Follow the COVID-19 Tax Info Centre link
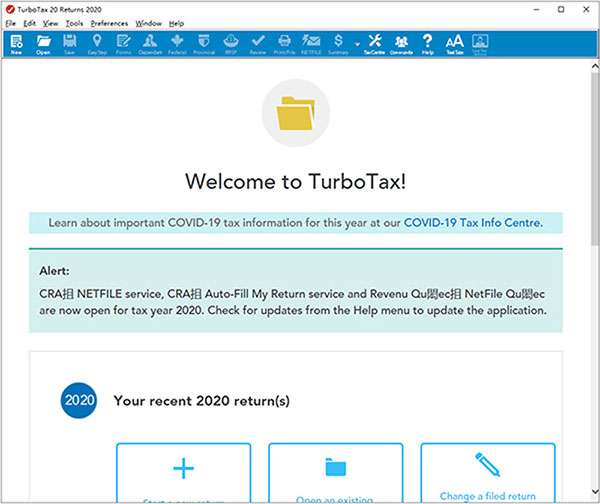The image size is (600, 504). [473, 223]
